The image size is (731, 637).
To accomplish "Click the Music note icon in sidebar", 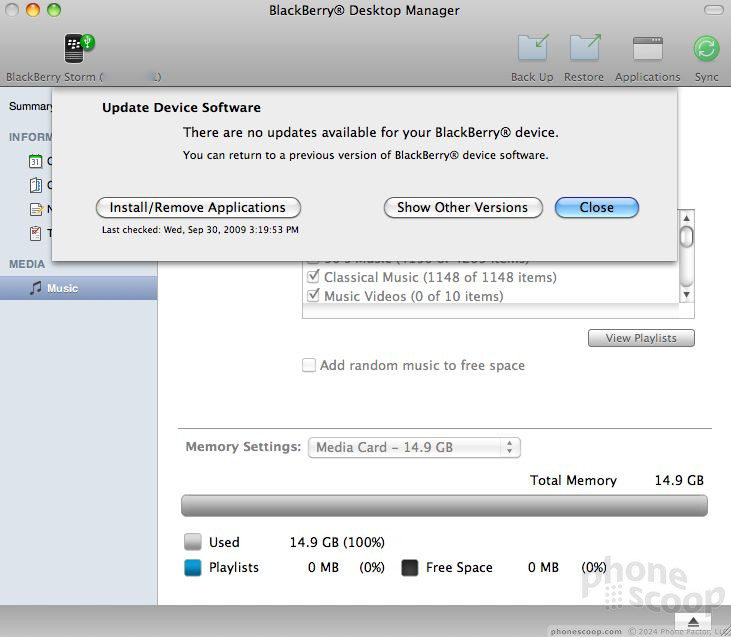I will pos(35,288).
